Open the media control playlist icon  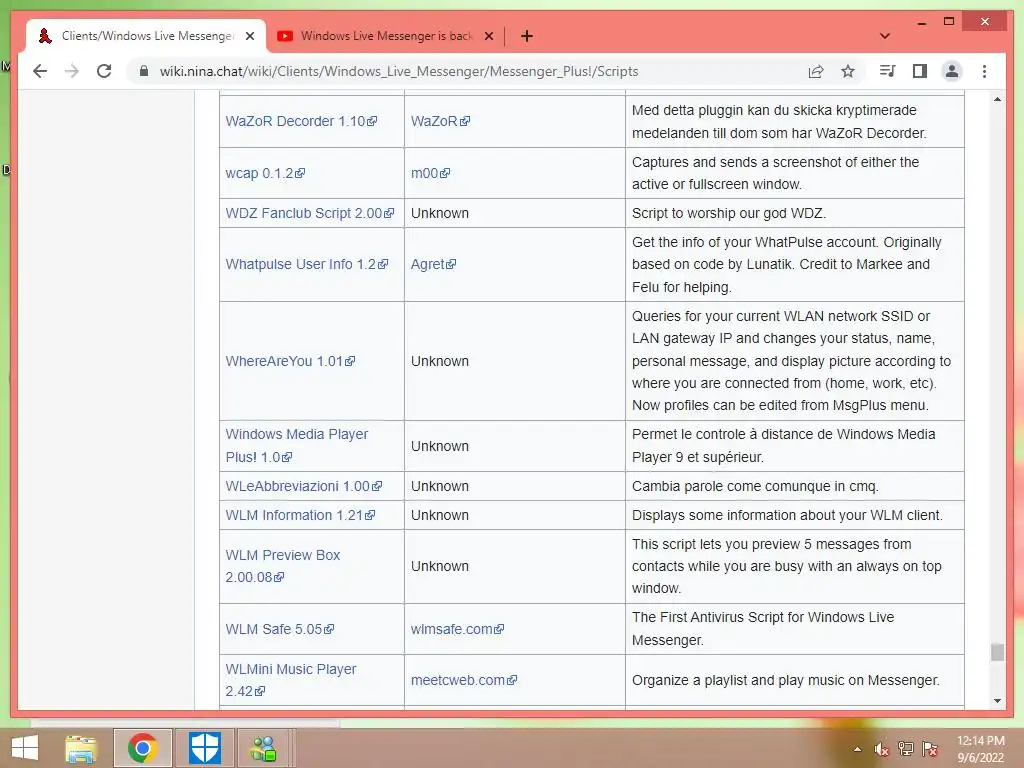coord(888,71)
